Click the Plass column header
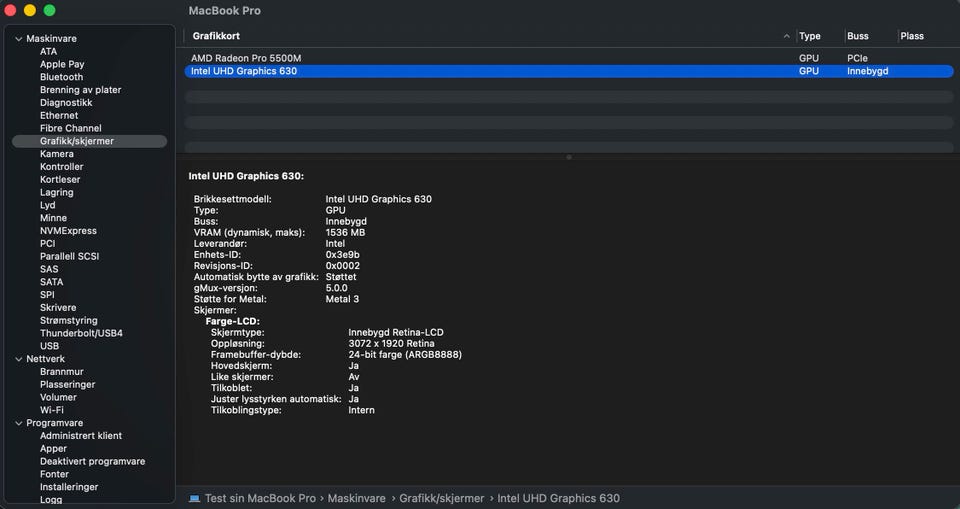Image resolution: width=960 pixels, height=509 pixels. (x=912, y=36)
